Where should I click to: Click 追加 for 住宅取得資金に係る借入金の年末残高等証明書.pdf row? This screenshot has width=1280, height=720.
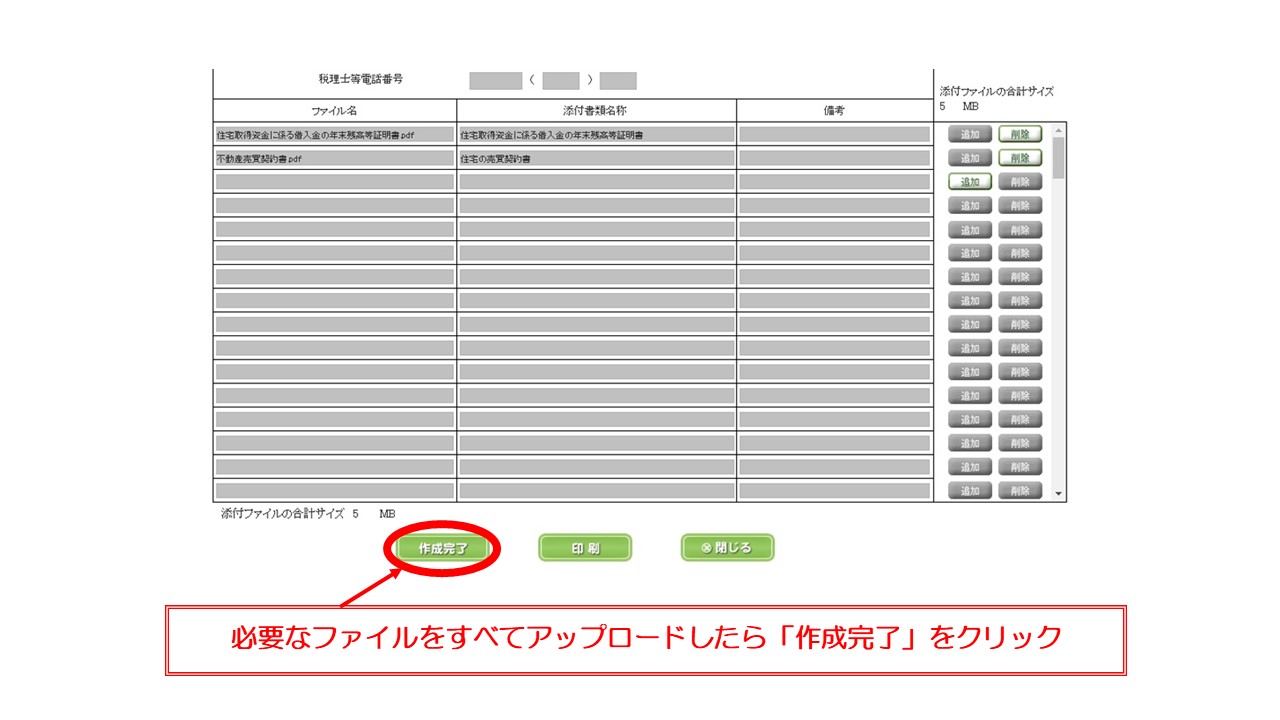click(969, 134)
